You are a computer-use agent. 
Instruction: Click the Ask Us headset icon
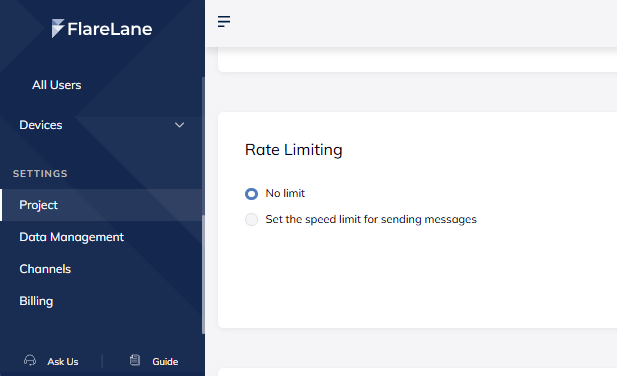(30, 360)
